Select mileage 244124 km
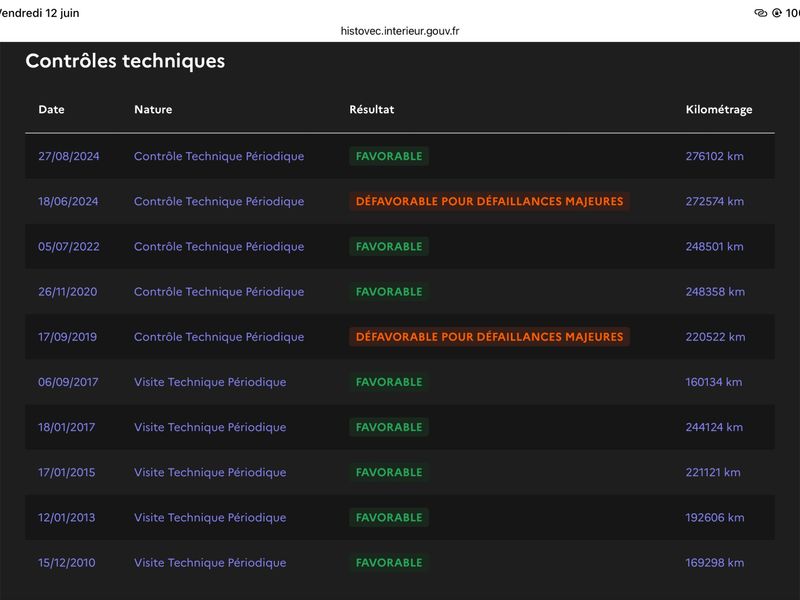 tap(714, 427)
